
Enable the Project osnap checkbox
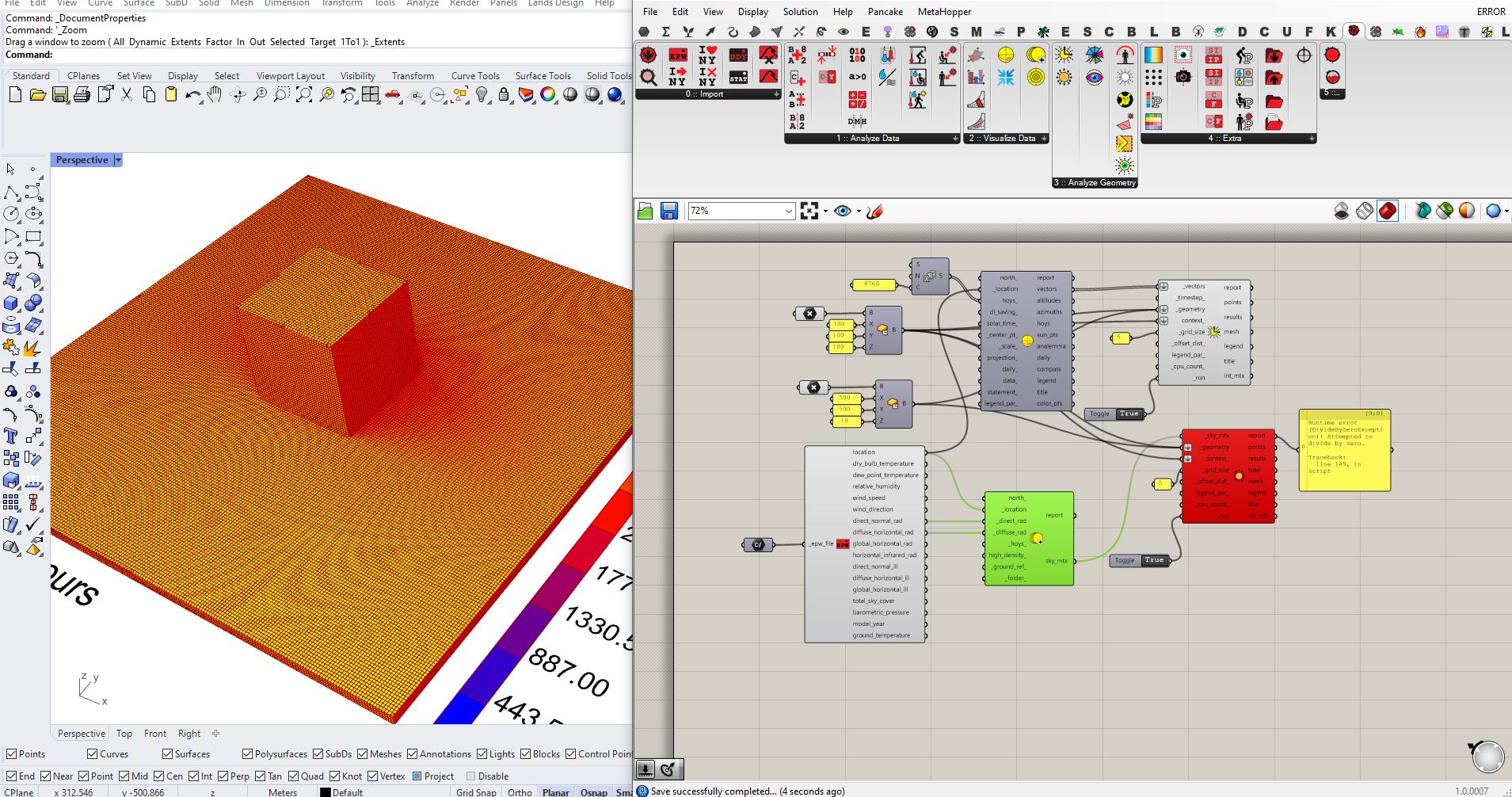coord(417,776)
